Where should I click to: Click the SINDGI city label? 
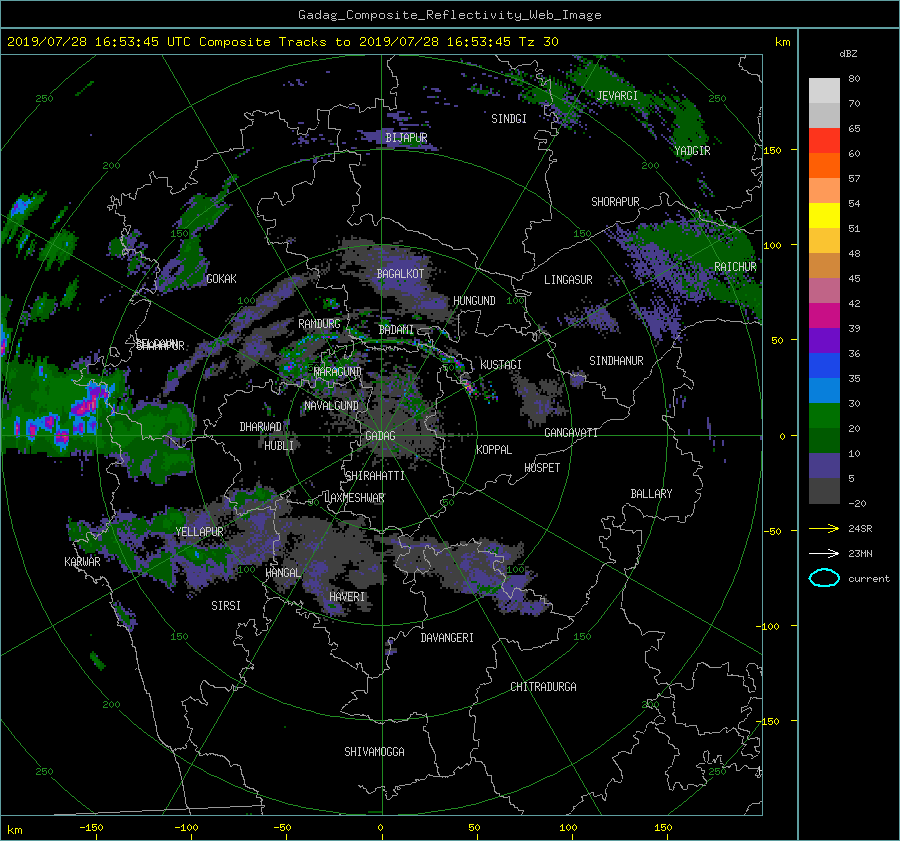509,119
